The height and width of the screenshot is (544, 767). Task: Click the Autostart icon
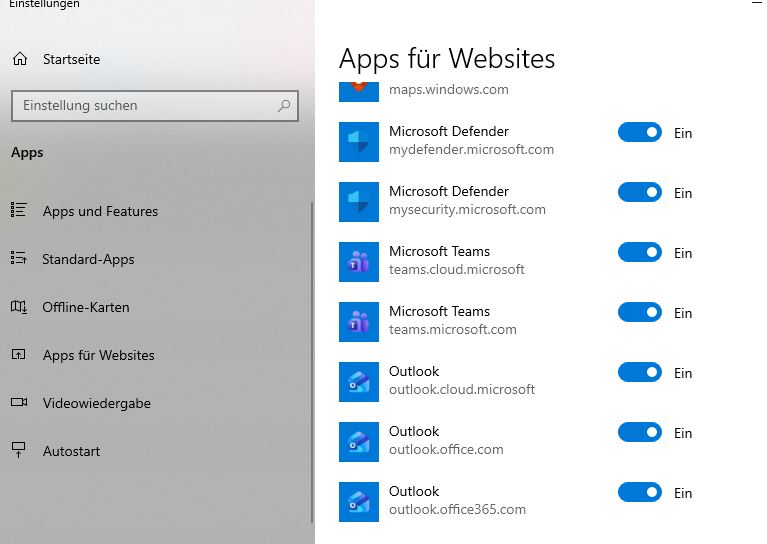point(19,450)
